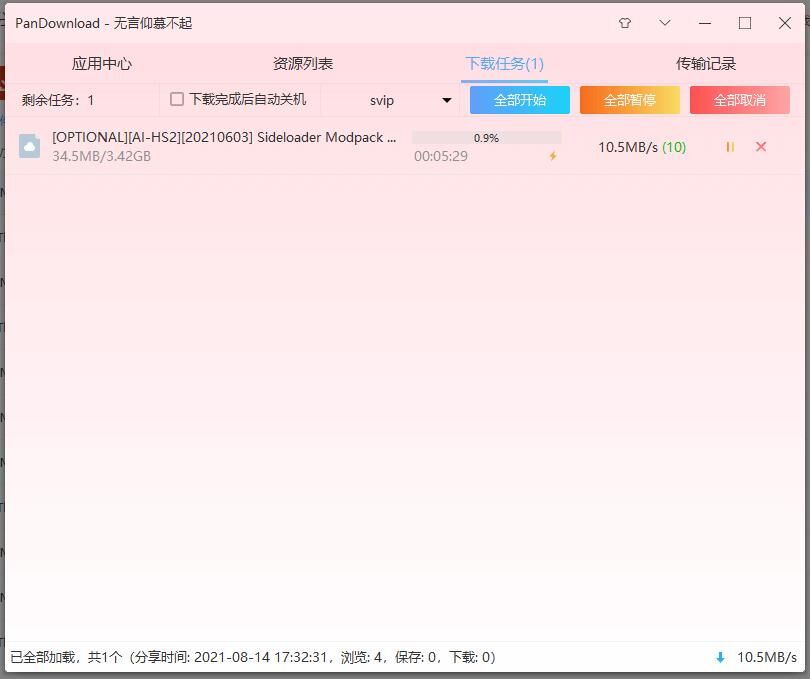This screenshot has height=679, width=810.
Task: Switch to the 资源列表 tab
Action: point(303,64)
